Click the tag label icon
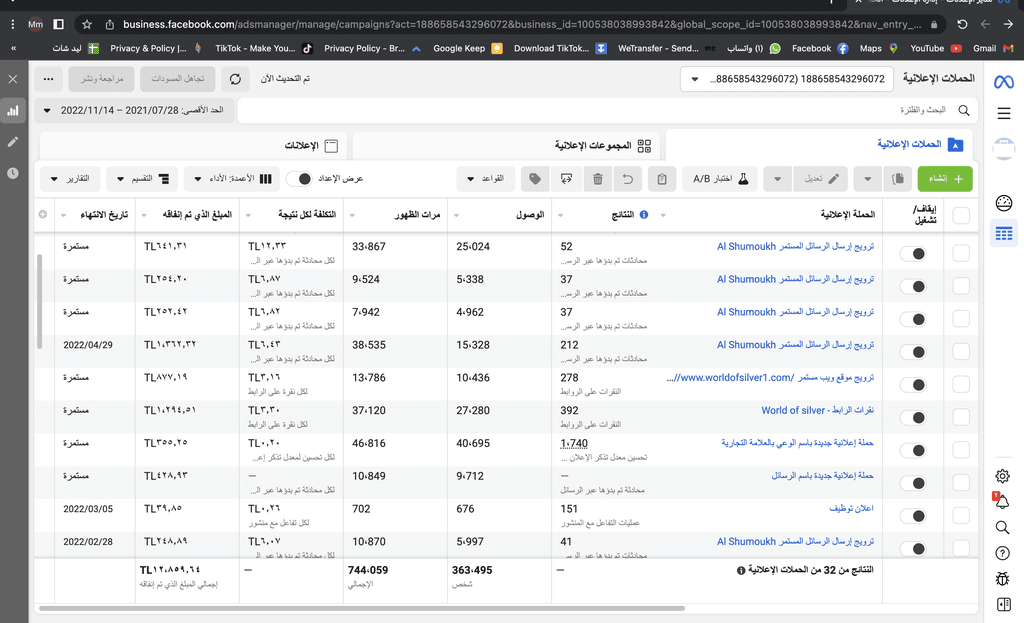Image resolution: width=1024 pixels, height=623 pixels. coord(535,179)
